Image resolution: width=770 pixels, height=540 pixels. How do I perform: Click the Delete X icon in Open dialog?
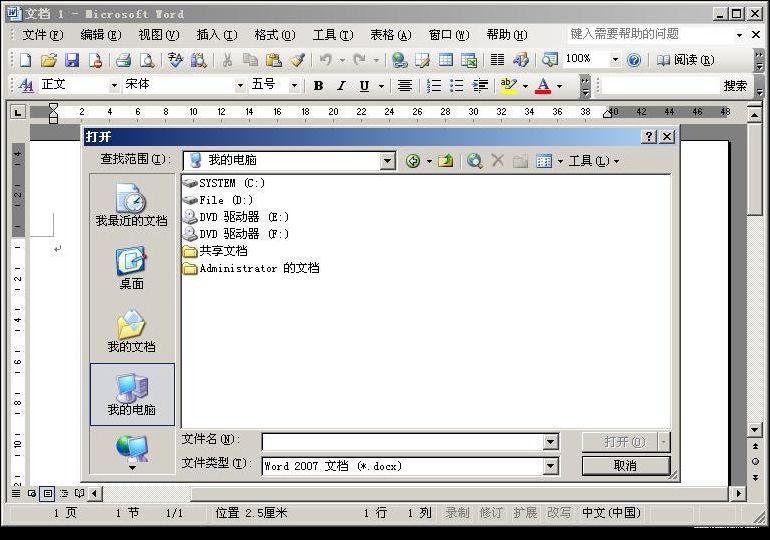tap(498, 161)
